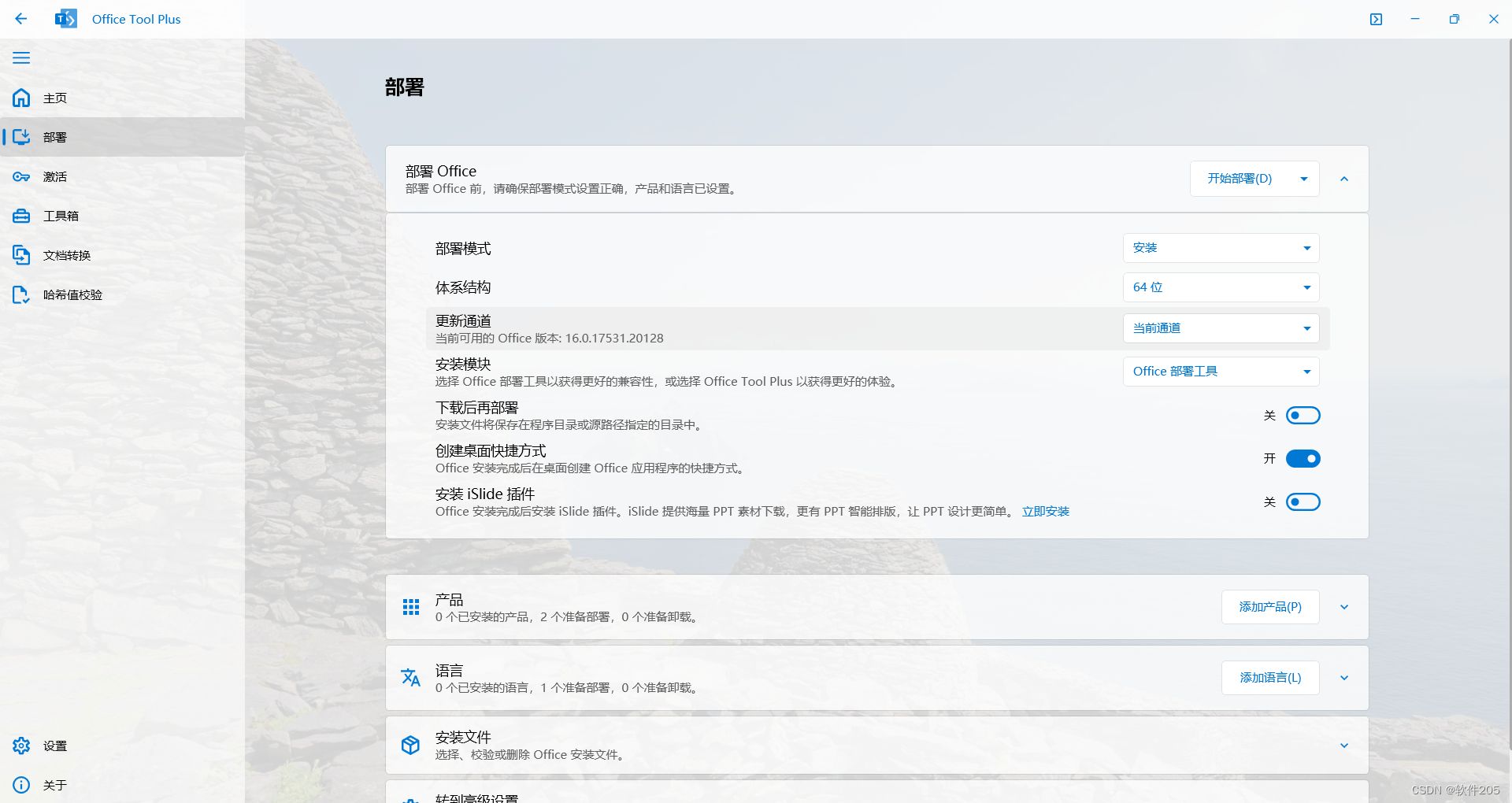
Task: Open the command box icon in title bar
Action: 1376,19
